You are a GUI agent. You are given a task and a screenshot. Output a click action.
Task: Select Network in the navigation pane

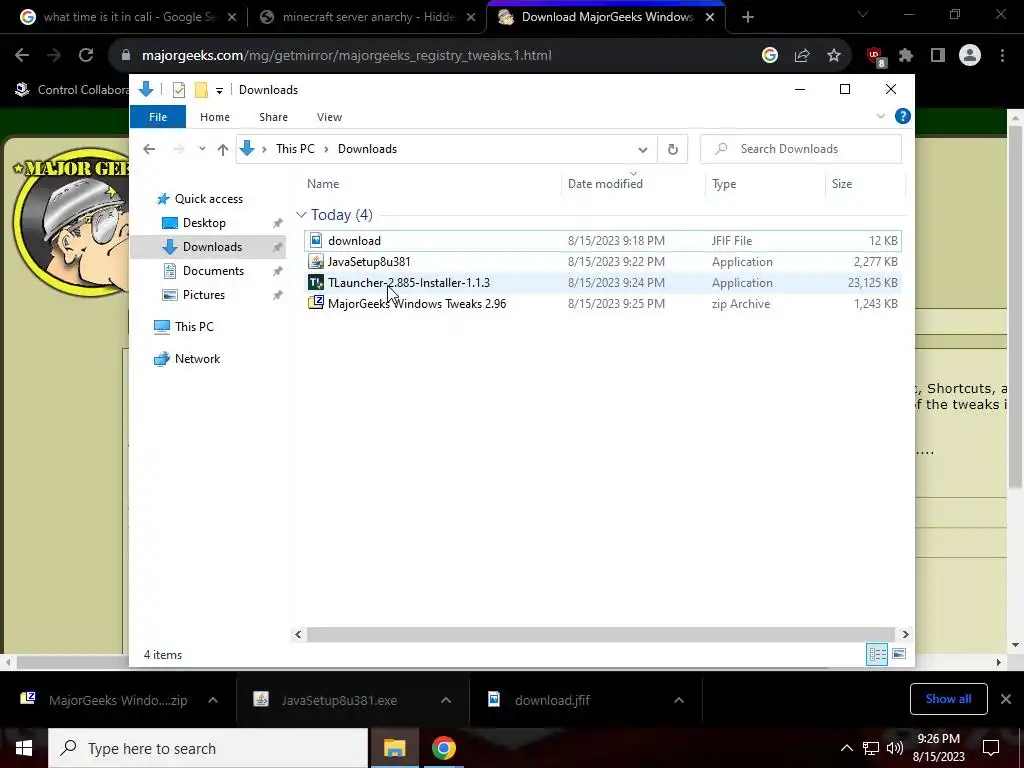pyautogui.click(x=197, y=359)
